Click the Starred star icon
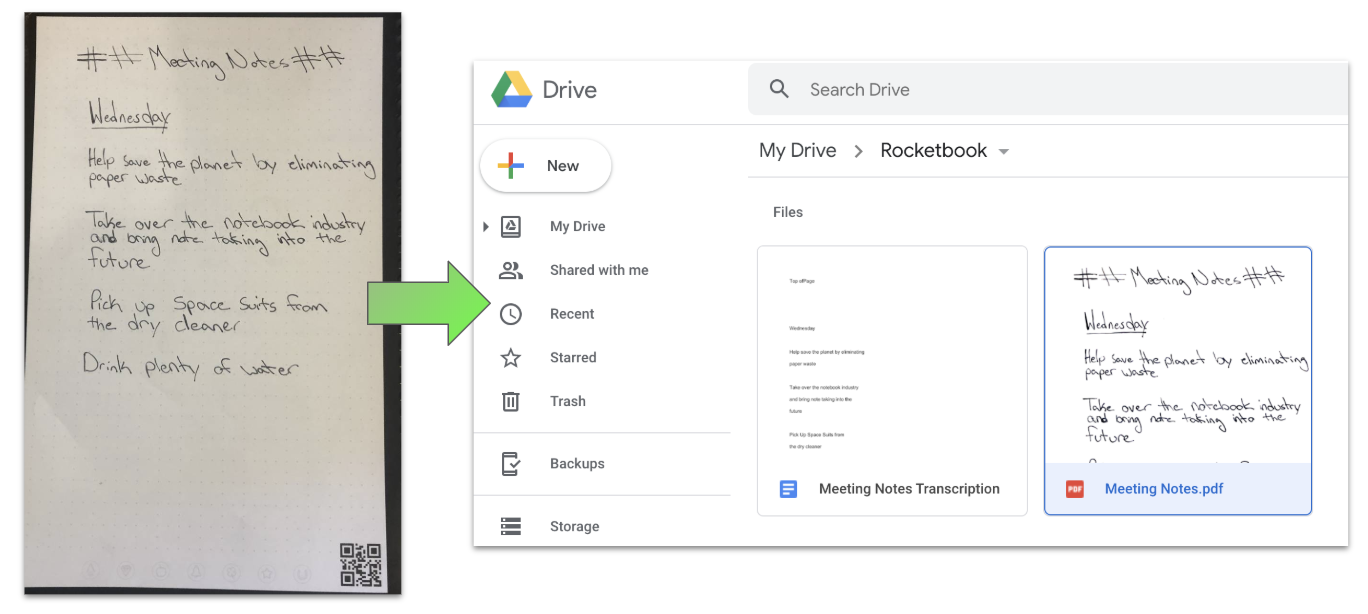 coord(510,358)
